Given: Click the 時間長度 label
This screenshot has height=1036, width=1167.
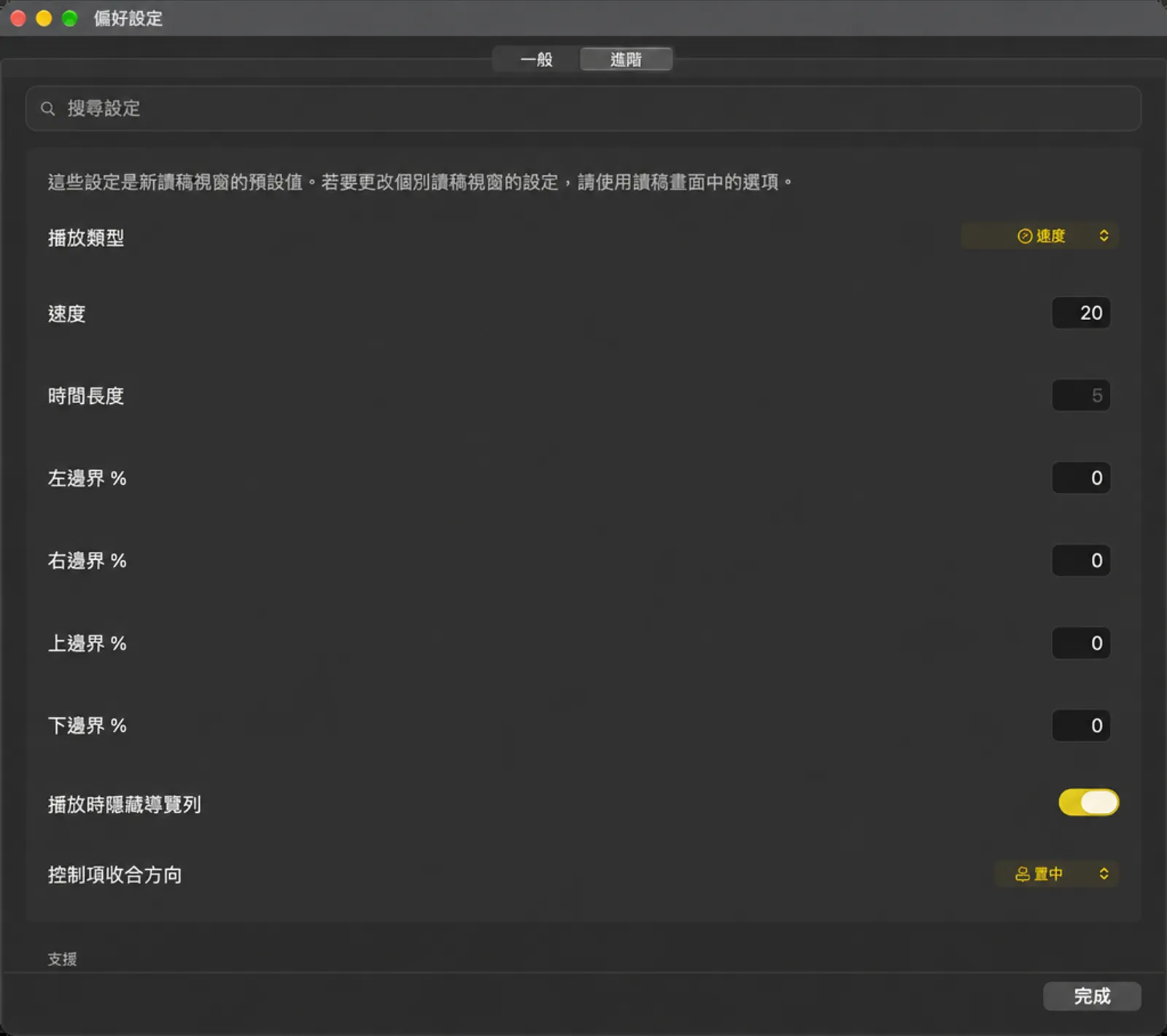Looking at the screenshot, I should pos(86,396).
